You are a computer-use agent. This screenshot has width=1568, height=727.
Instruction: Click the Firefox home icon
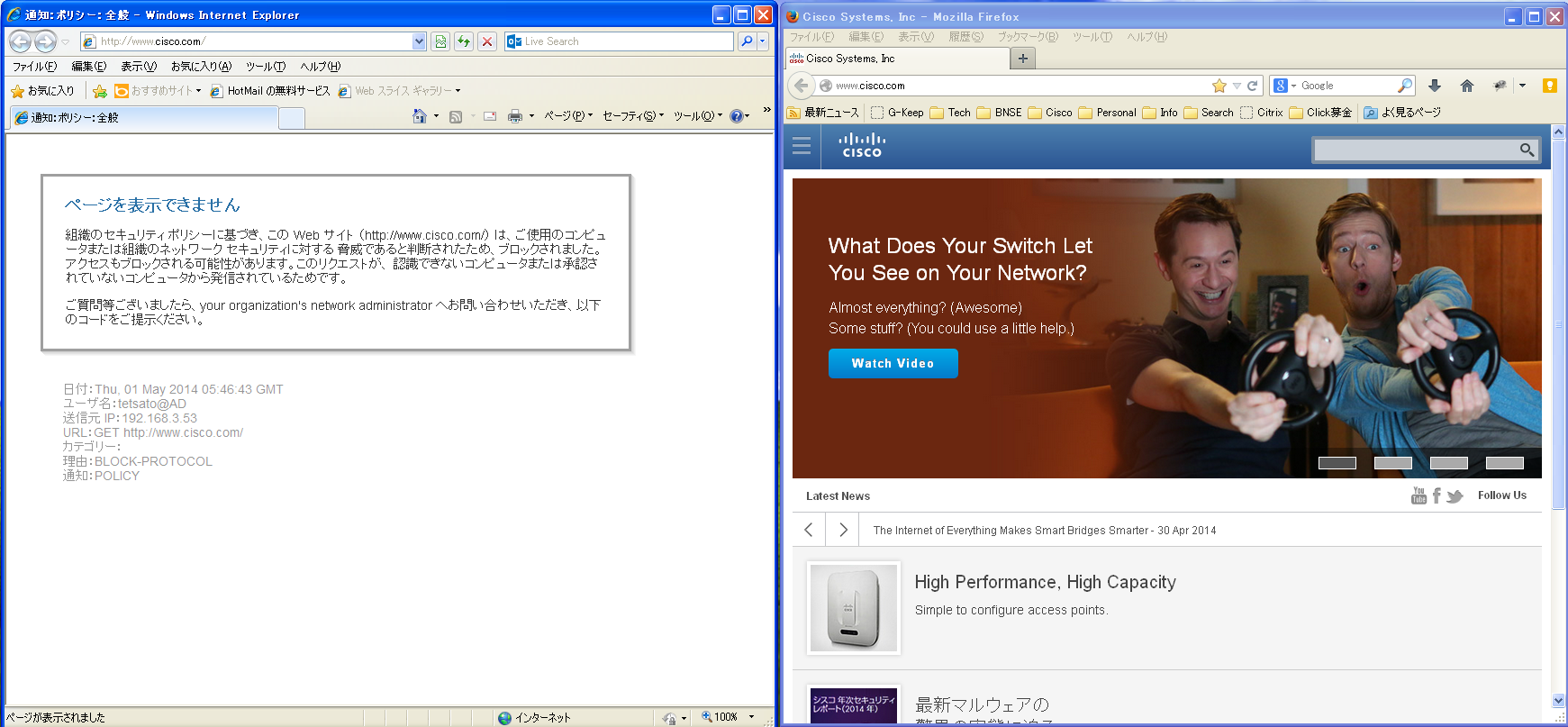1466,86
